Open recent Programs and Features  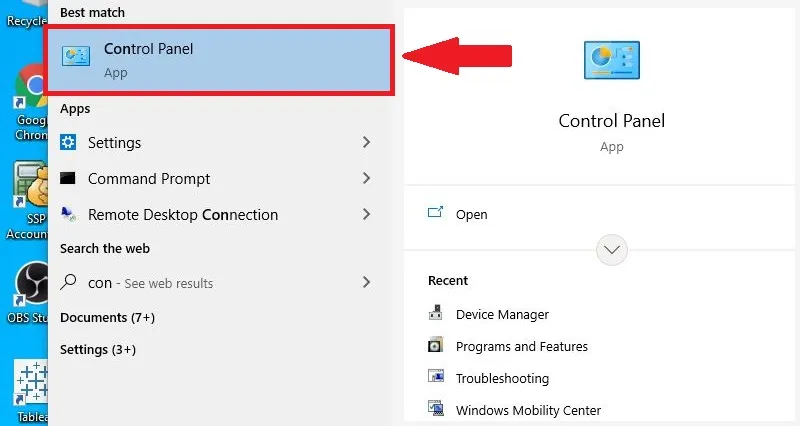[521, 346]
